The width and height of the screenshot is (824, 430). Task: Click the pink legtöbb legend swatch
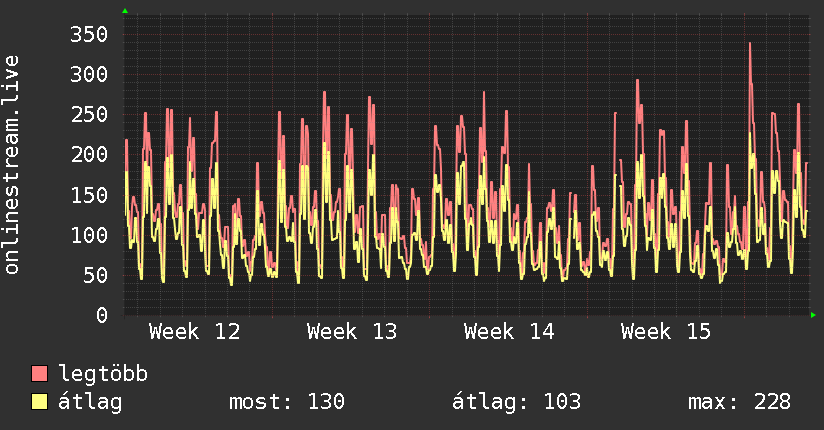pyautogui.click(x=39, y=373)
